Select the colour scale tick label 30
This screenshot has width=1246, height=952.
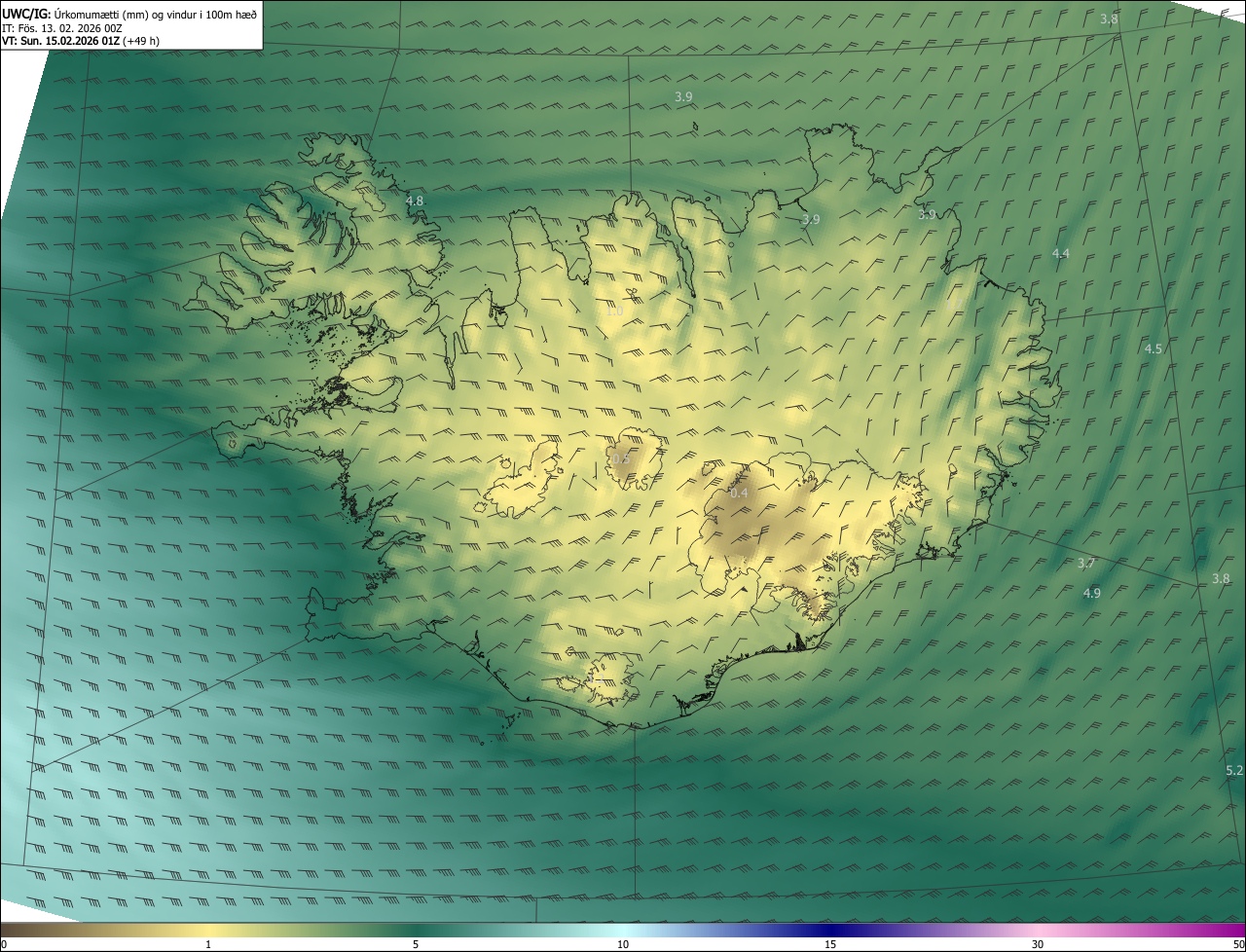[1038, 944]
